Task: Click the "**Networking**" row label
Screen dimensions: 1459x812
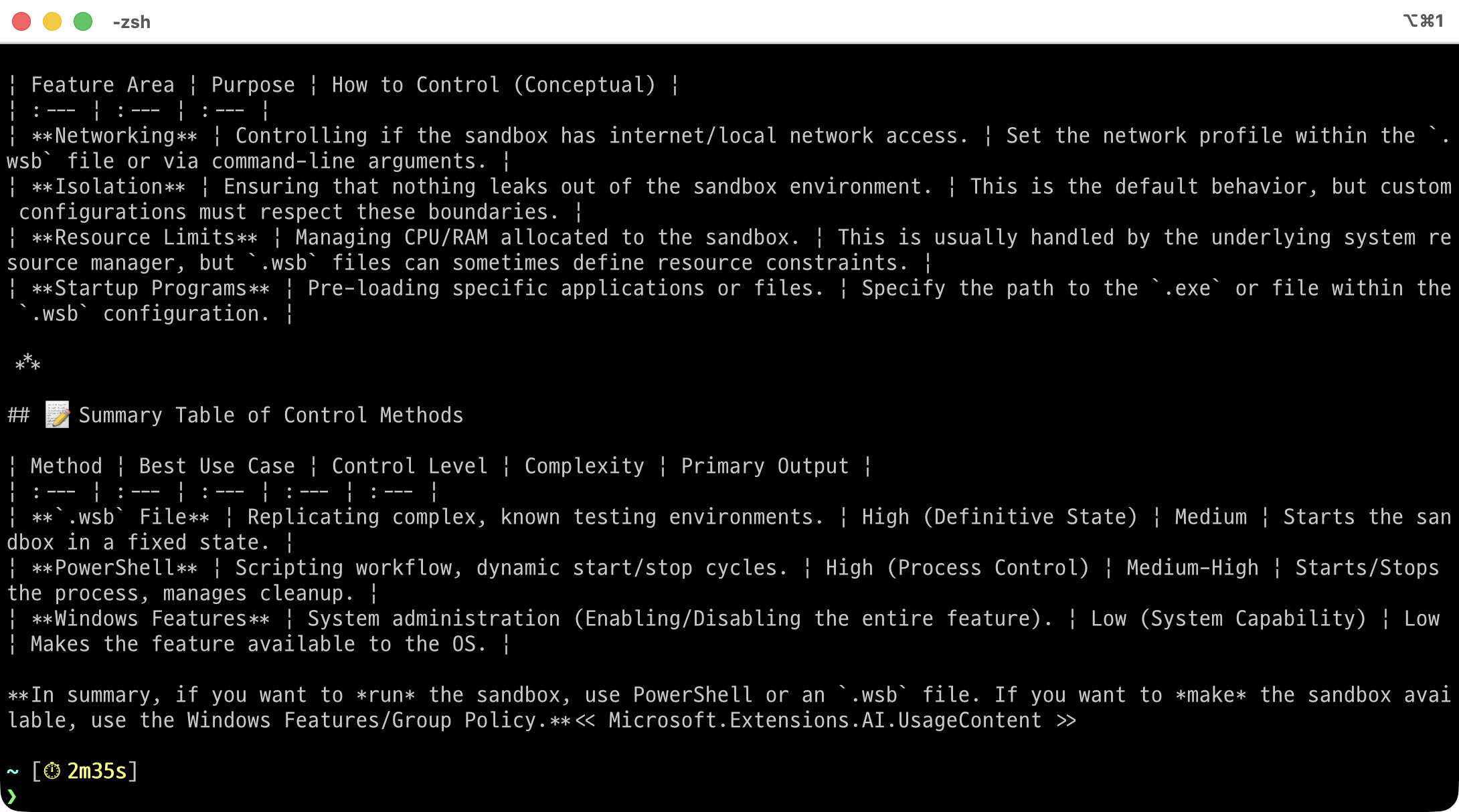Action: 114,136
